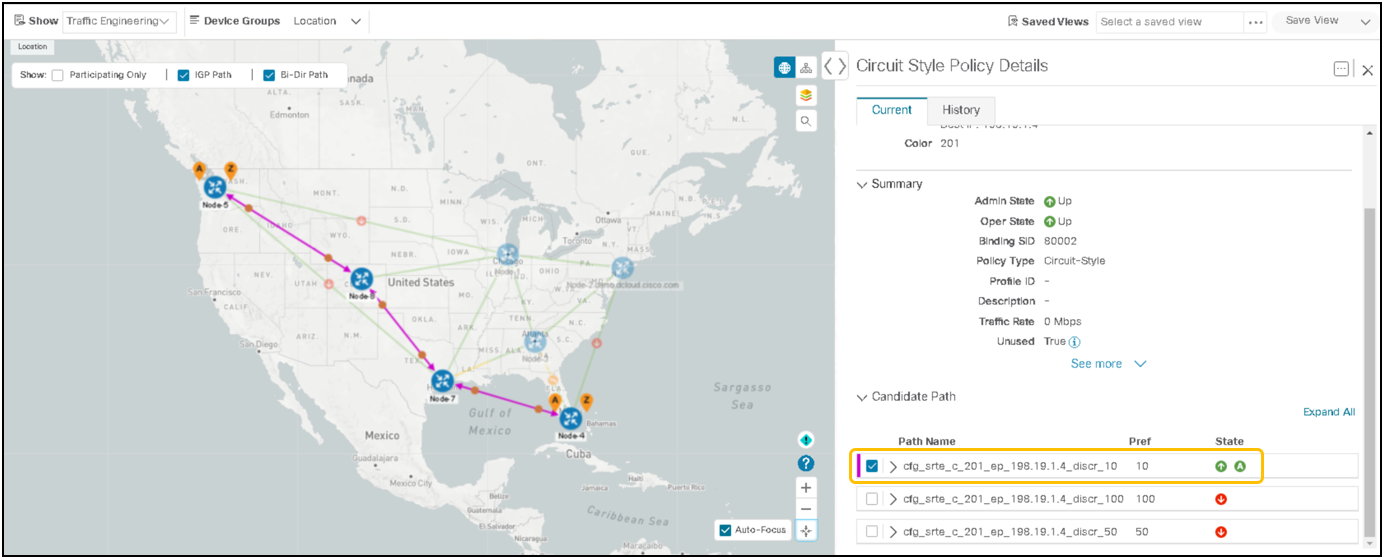This screenshot has height=560, width=1385.
Task: Click the panel resize arrows beside the details title
Action: pos(835,66)
